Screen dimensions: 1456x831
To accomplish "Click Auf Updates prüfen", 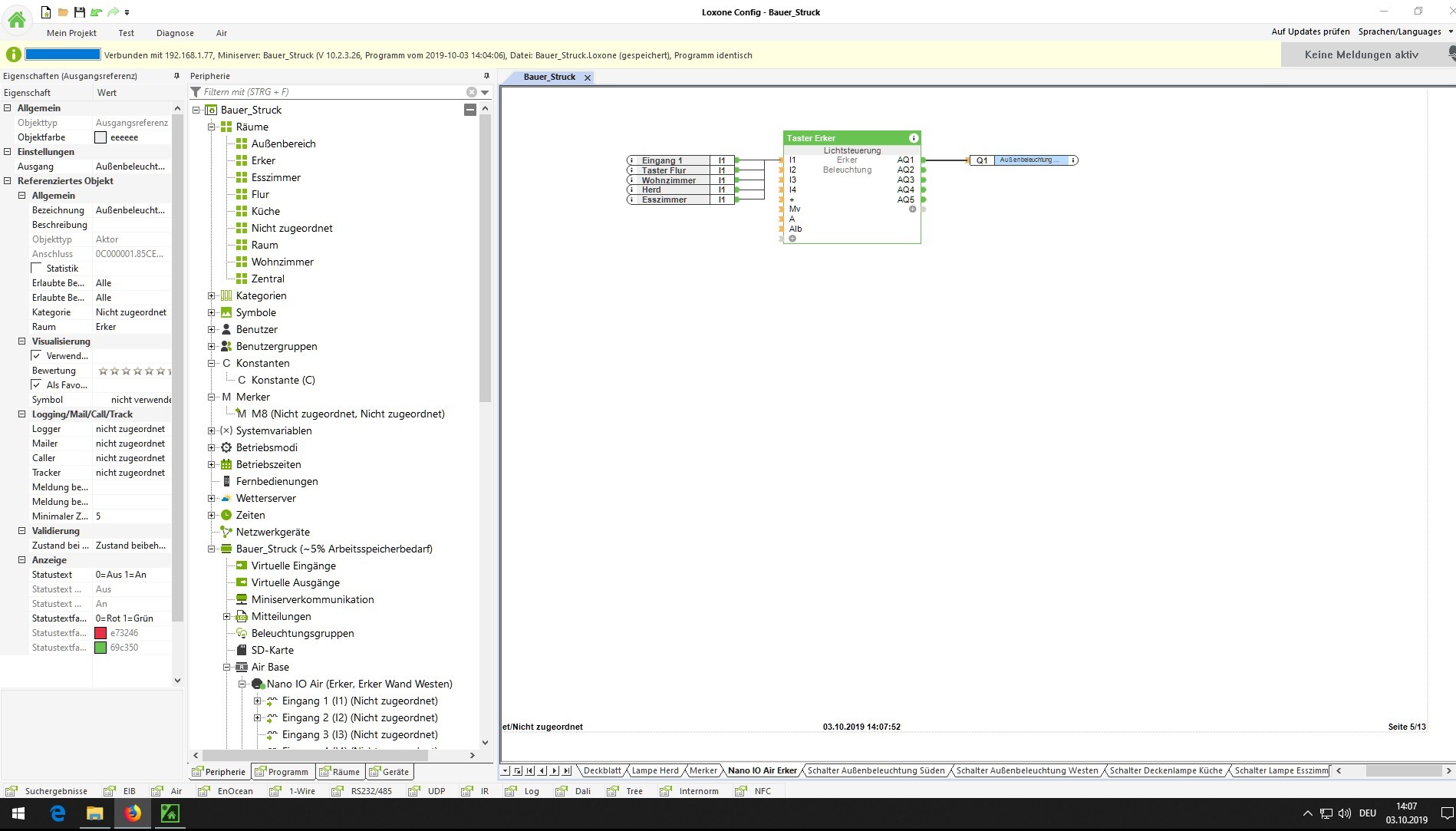I will tap(1310, 31).
